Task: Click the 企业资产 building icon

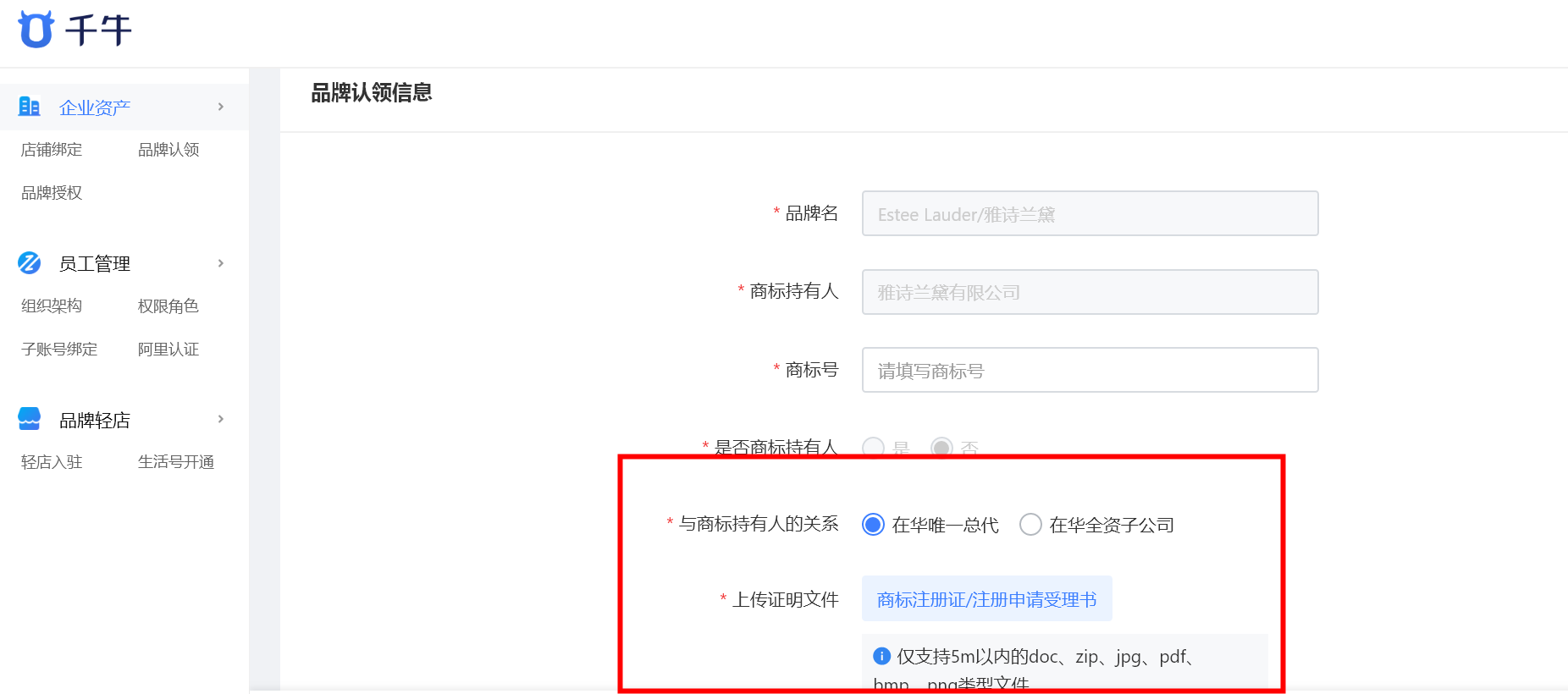Action: click(30, 107)
